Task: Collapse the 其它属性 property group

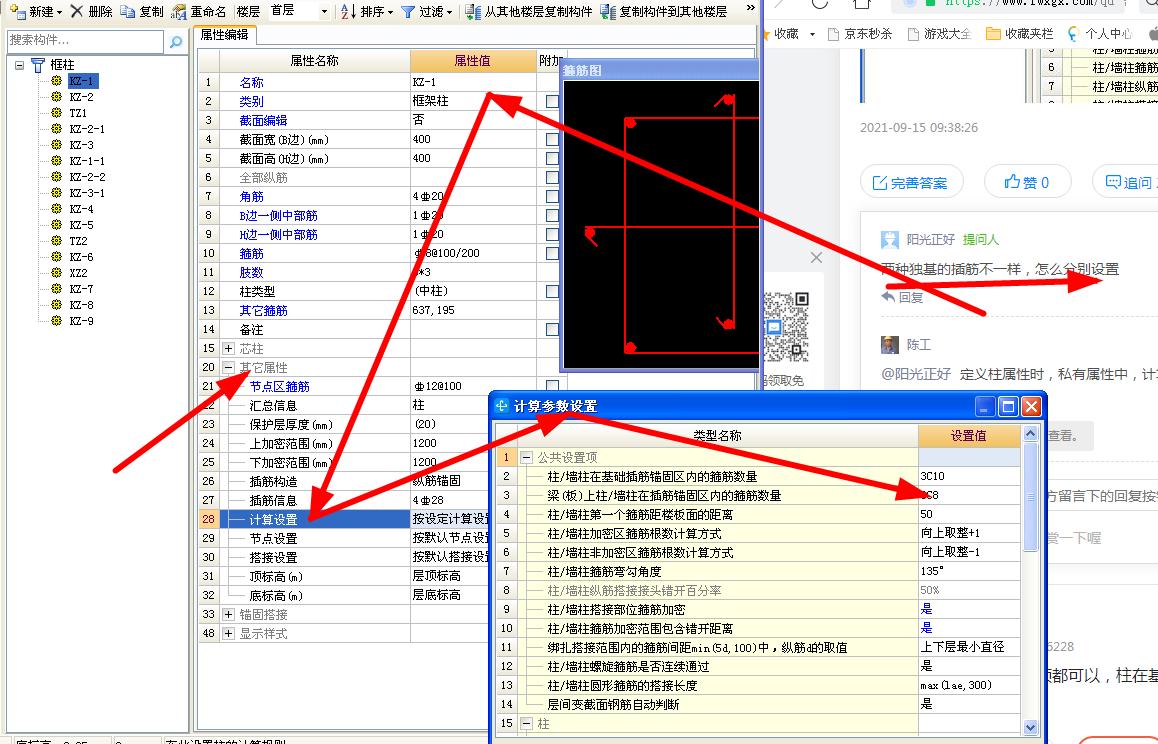Action: [228, 367]
